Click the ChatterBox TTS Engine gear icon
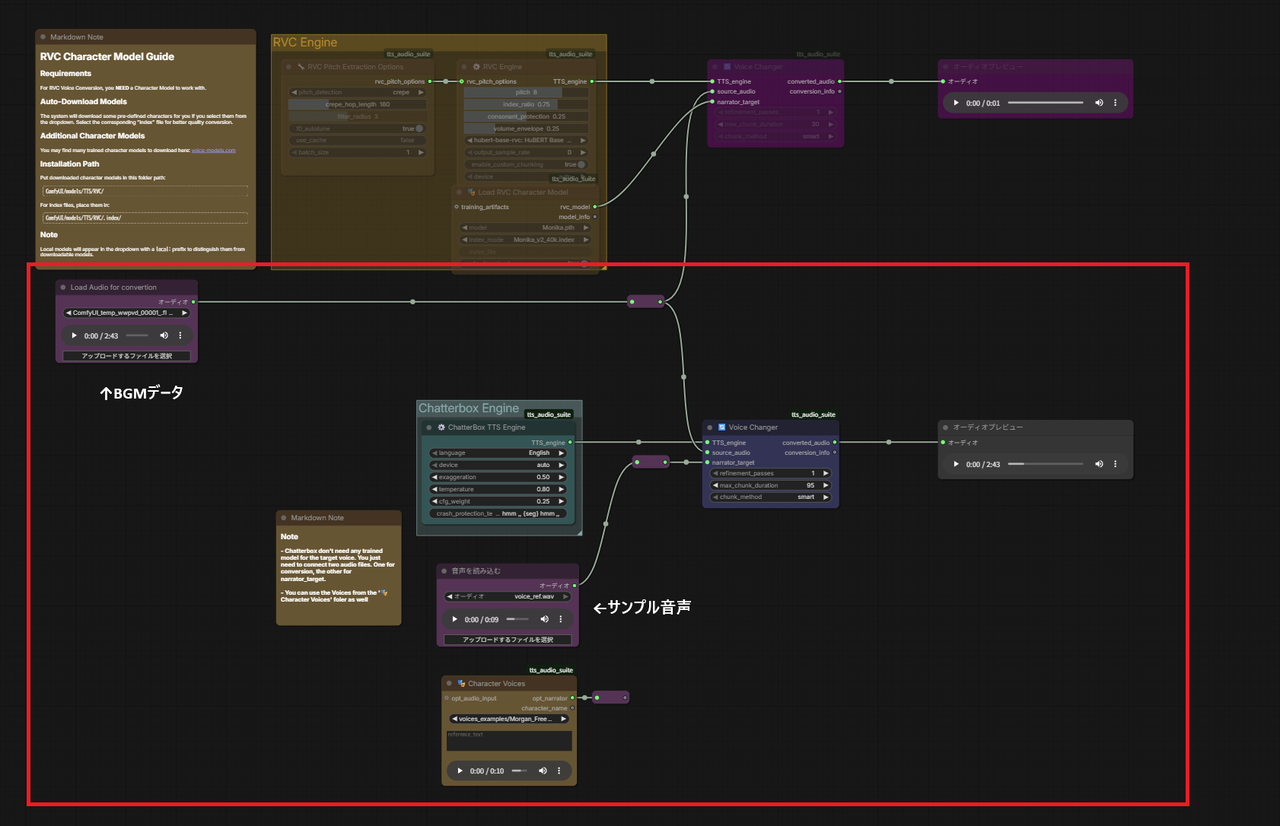Image resolution: width=1280 pixels, height=826 pixels. pos(442,427)
